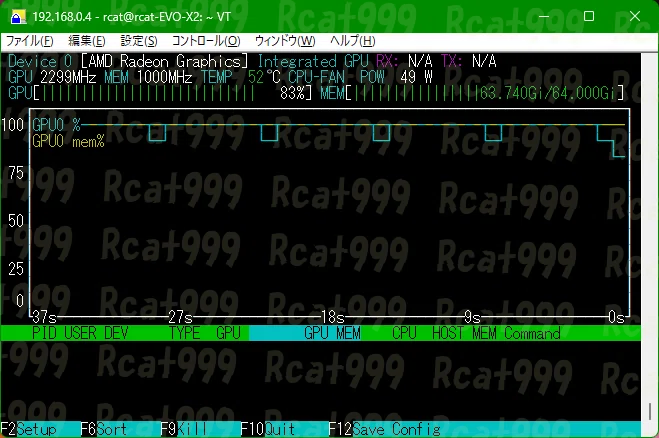This screenshot has width=659, height=438.
Task: Minimize the terminal window
Action: tap(544, 16)
